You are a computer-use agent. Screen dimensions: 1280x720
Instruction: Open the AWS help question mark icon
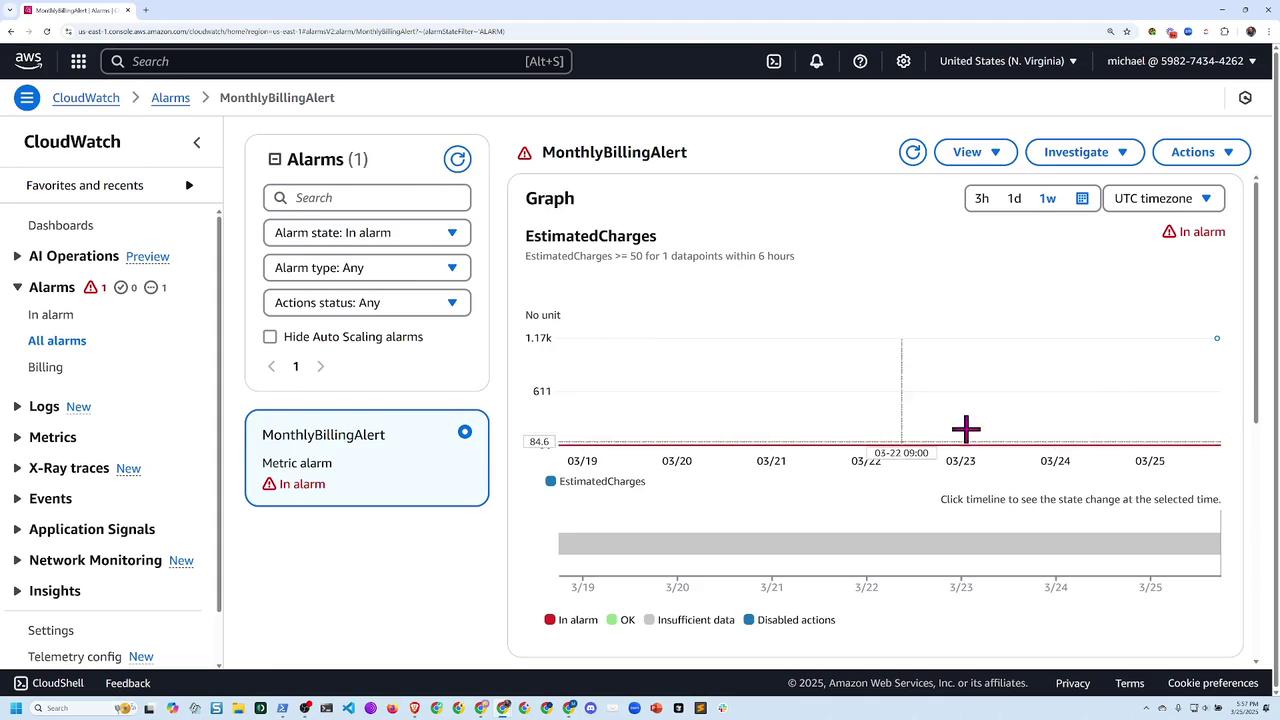pyautogui.click(x=860, y=61)
